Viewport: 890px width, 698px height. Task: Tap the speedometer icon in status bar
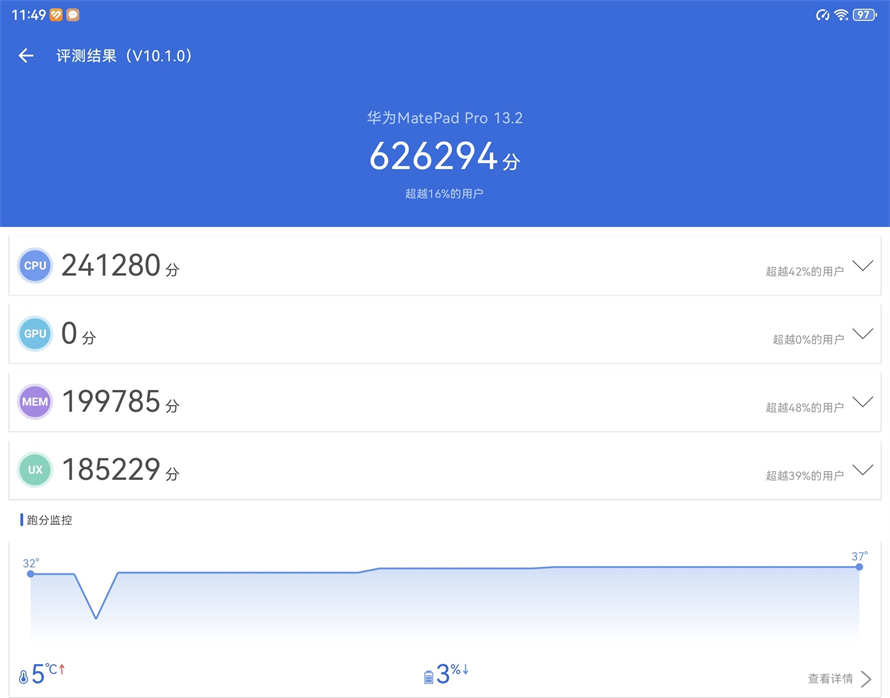pyautogui.click(x=822, y=15)
